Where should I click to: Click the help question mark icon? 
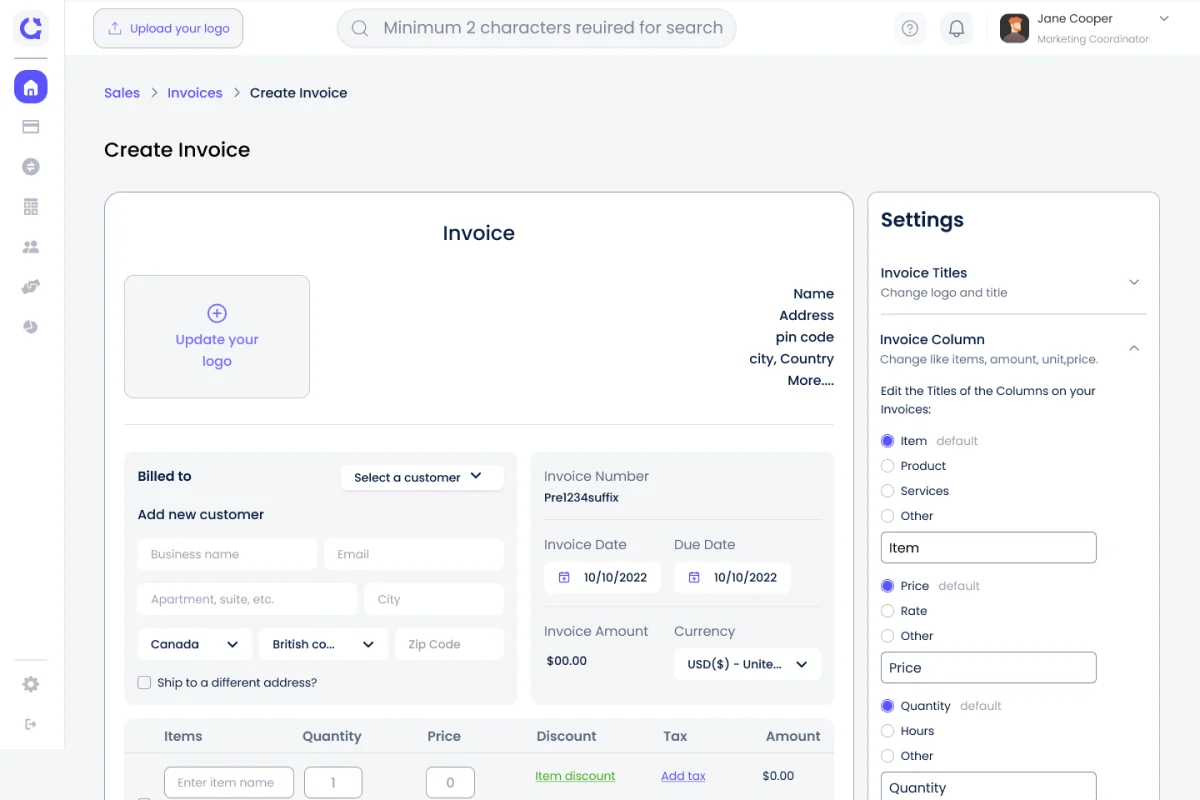(x=910, y=29)
